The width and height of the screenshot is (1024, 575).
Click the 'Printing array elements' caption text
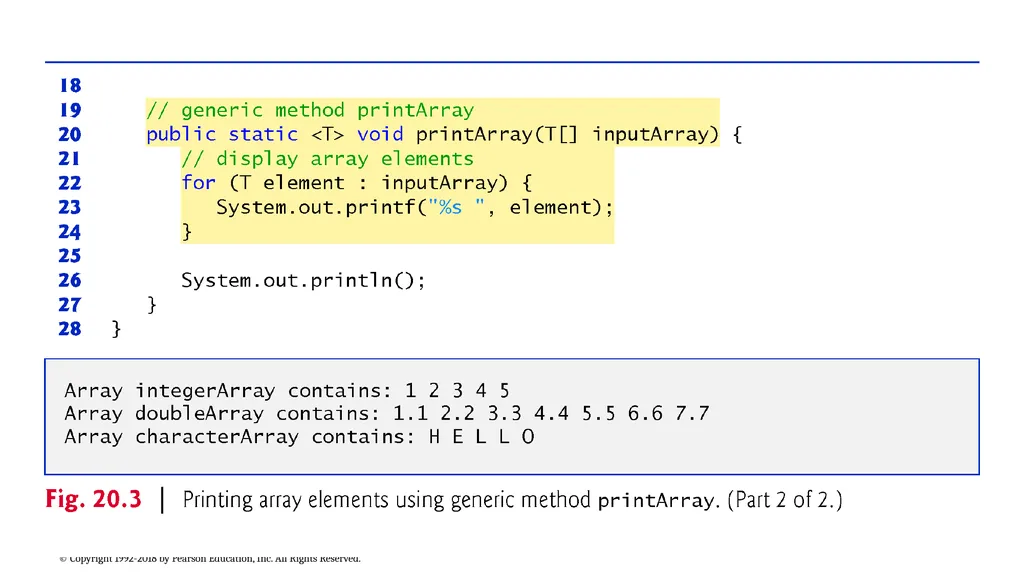[x=513, y=500]
